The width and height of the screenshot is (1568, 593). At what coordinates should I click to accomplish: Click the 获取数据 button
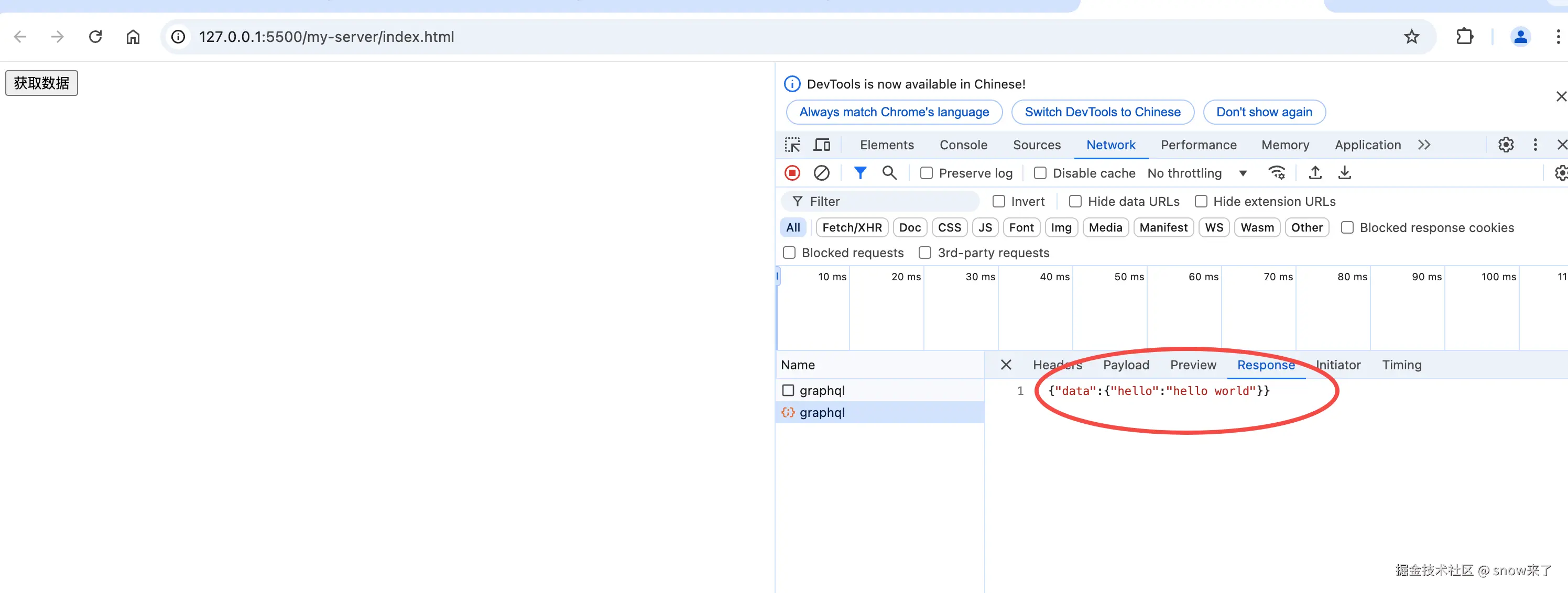click(x=41, y=83)
